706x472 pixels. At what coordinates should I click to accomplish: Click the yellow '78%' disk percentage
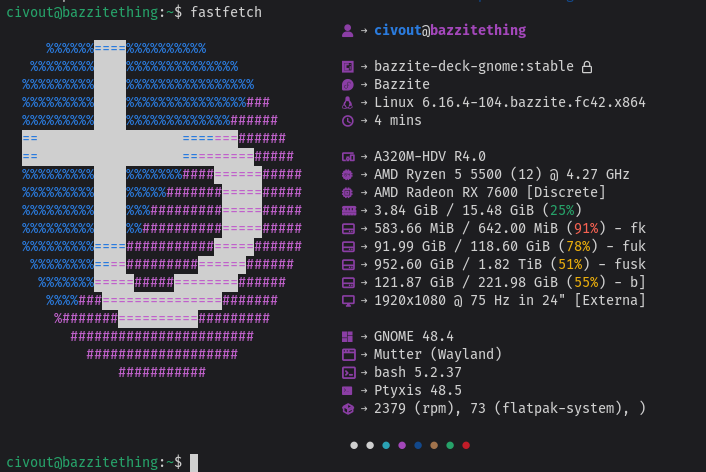point(578,246)
